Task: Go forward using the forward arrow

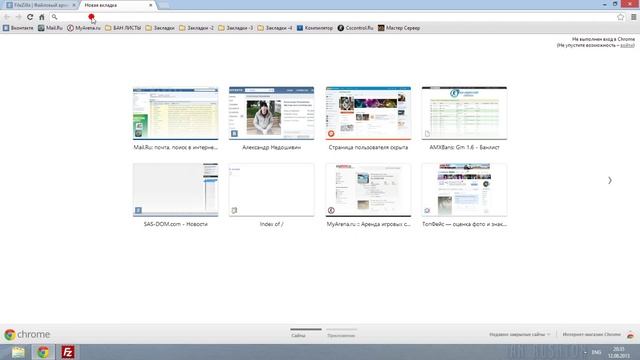Action: click(x=18, y=17)
